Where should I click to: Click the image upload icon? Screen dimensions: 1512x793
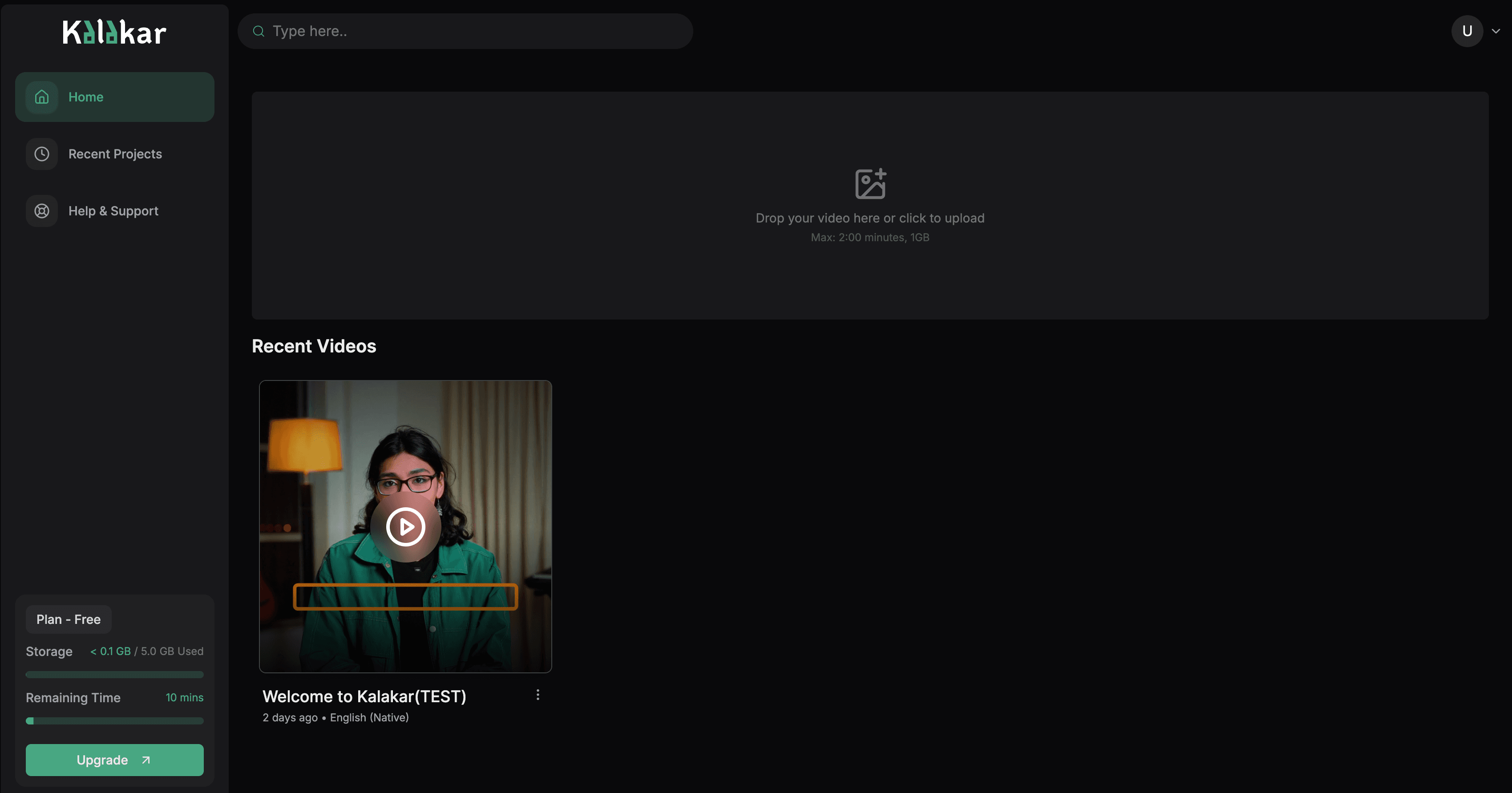[x=870, y=184]
